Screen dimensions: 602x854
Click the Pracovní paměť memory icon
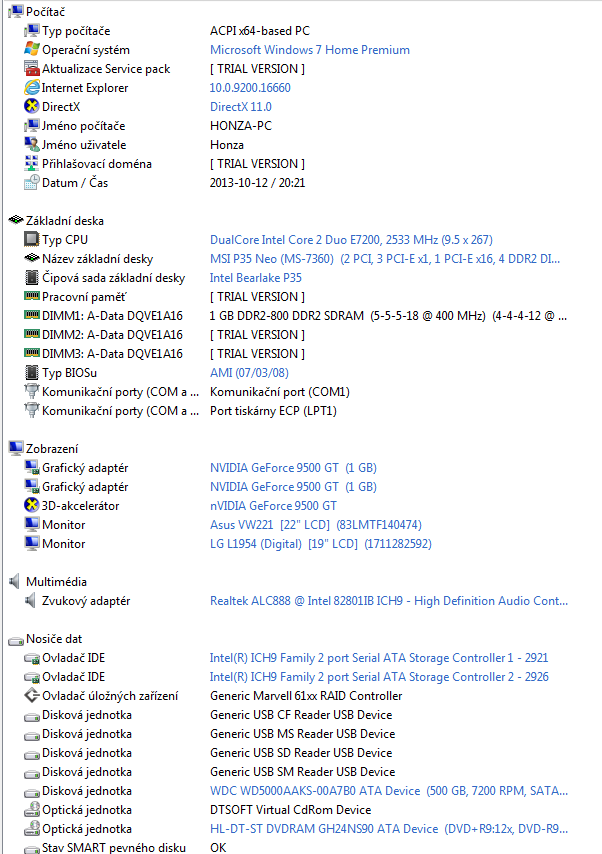pyautogui.click(x=32, y=296)
